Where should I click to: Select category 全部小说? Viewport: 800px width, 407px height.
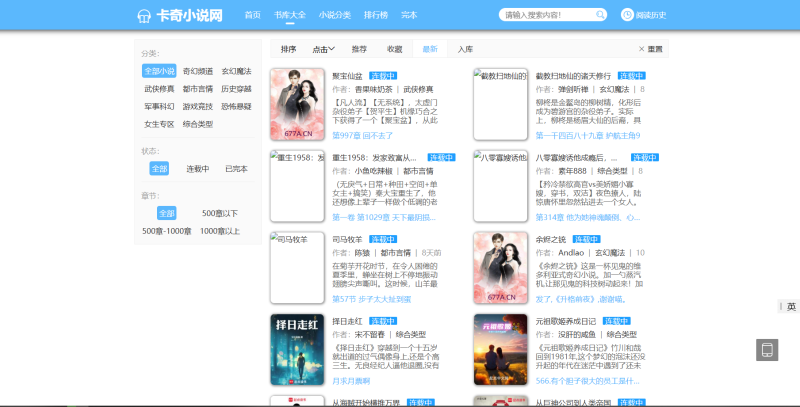point(159,71)
